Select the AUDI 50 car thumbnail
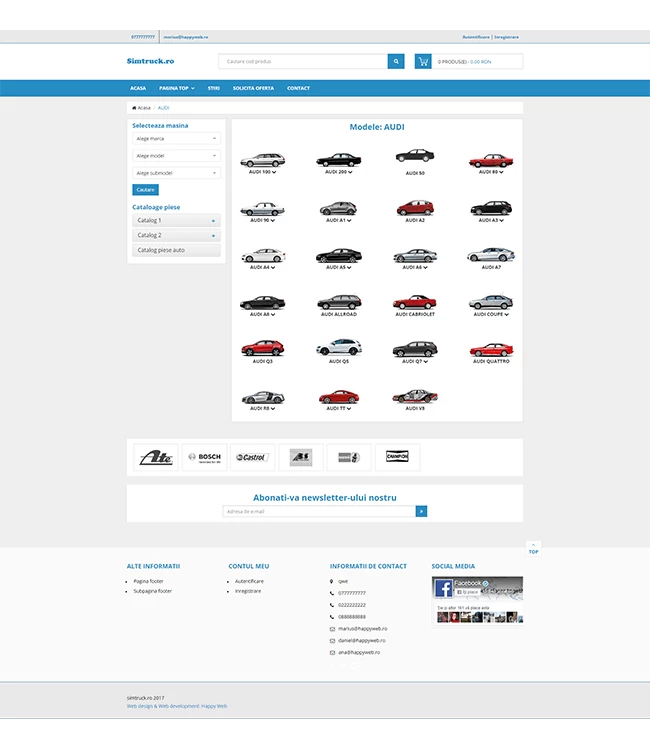The image size is (650, 750). (415, 156)
